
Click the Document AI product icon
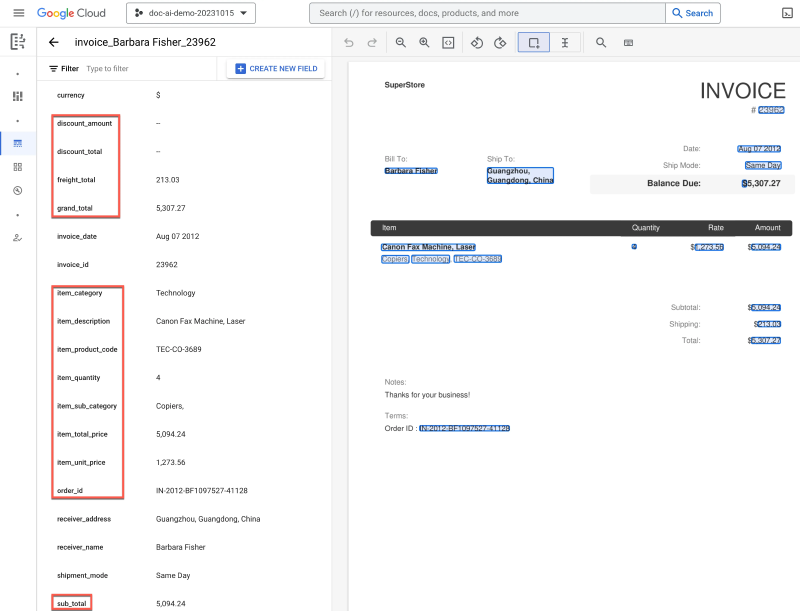tap(18, 41)
